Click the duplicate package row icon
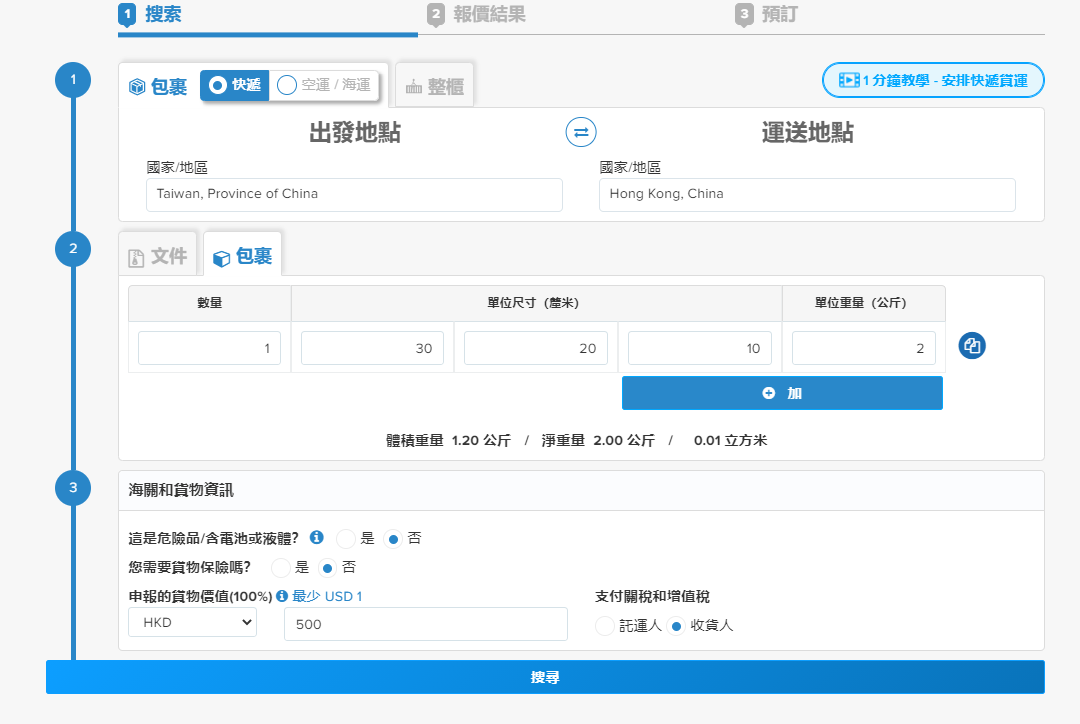 point(972,345)
